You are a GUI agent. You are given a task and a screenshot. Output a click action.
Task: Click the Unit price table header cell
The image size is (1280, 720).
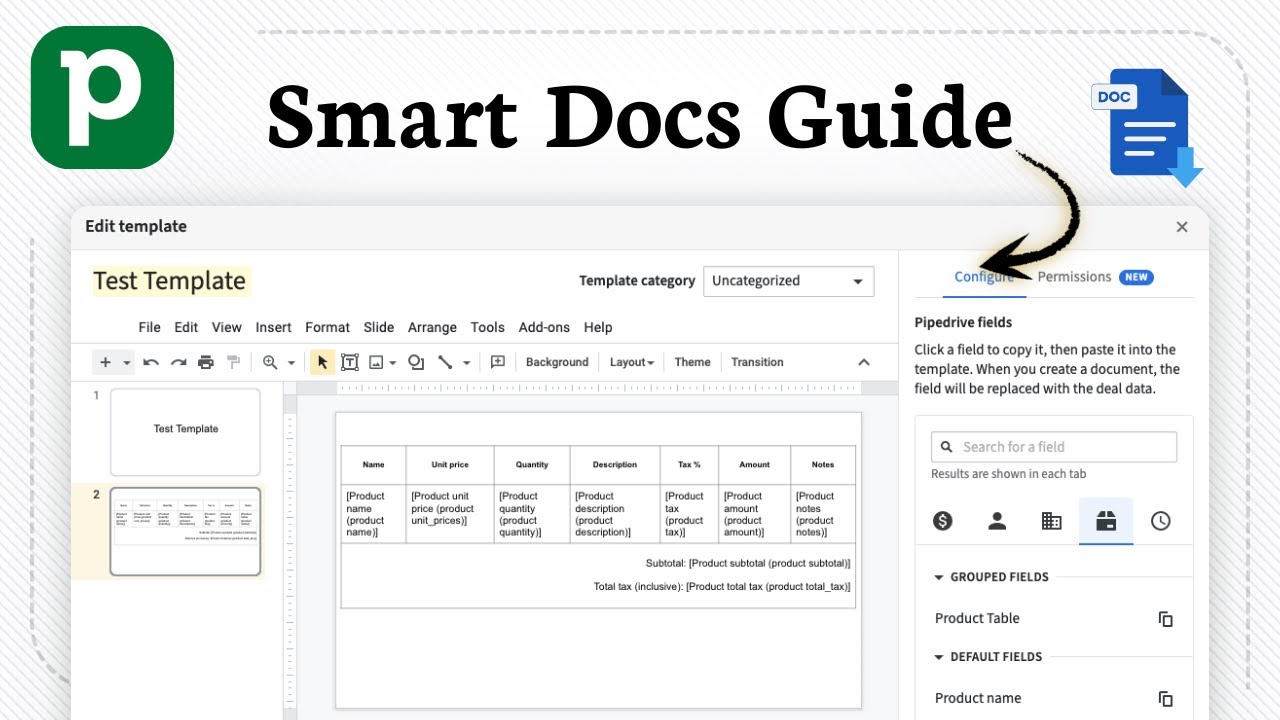pyautogui.click(x=450, y=465)
